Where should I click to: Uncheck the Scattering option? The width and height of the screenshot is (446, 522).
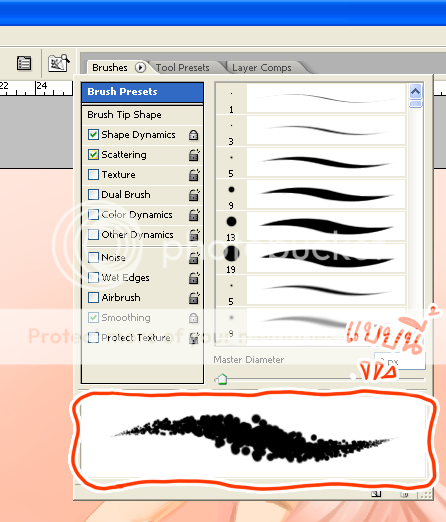93,155
